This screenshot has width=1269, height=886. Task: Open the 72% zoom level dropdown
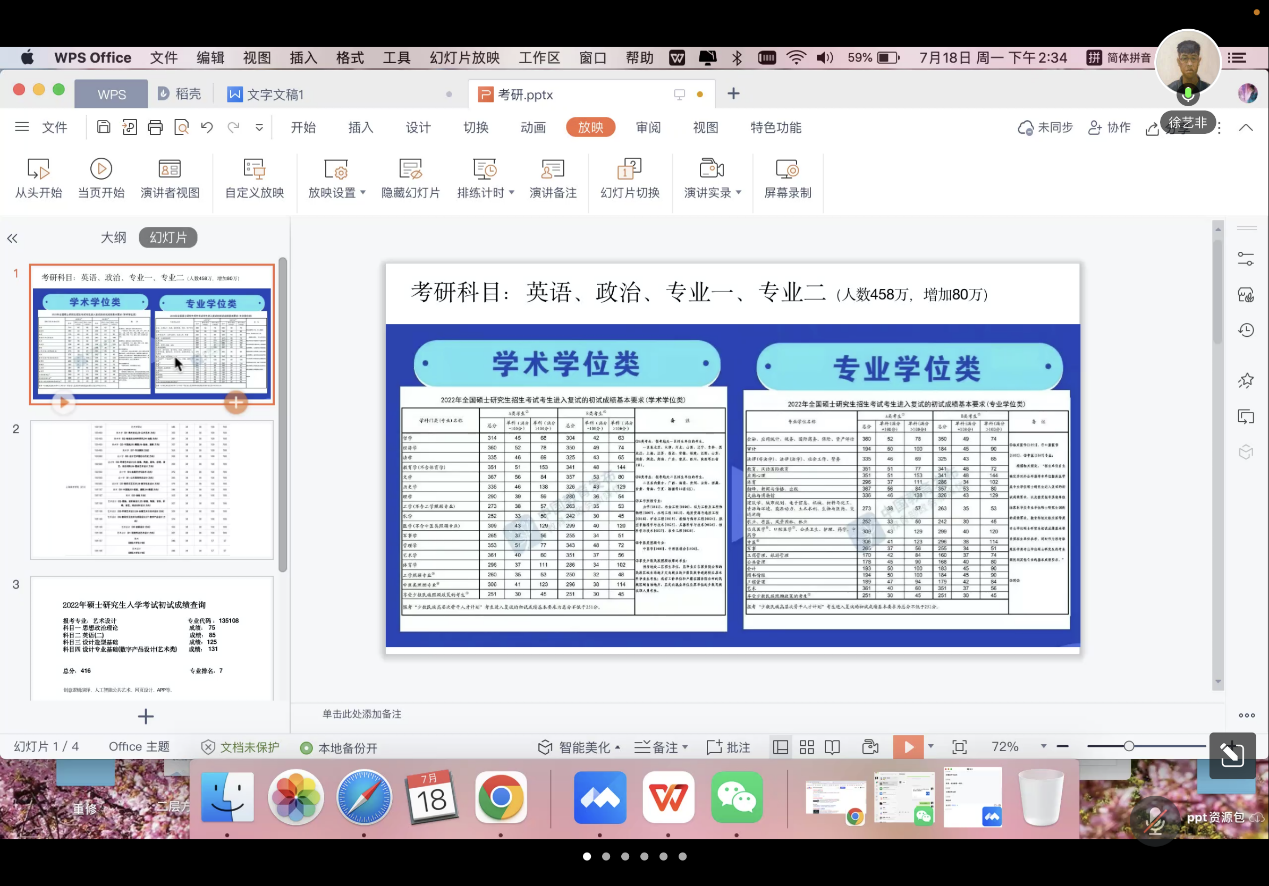1013,747
